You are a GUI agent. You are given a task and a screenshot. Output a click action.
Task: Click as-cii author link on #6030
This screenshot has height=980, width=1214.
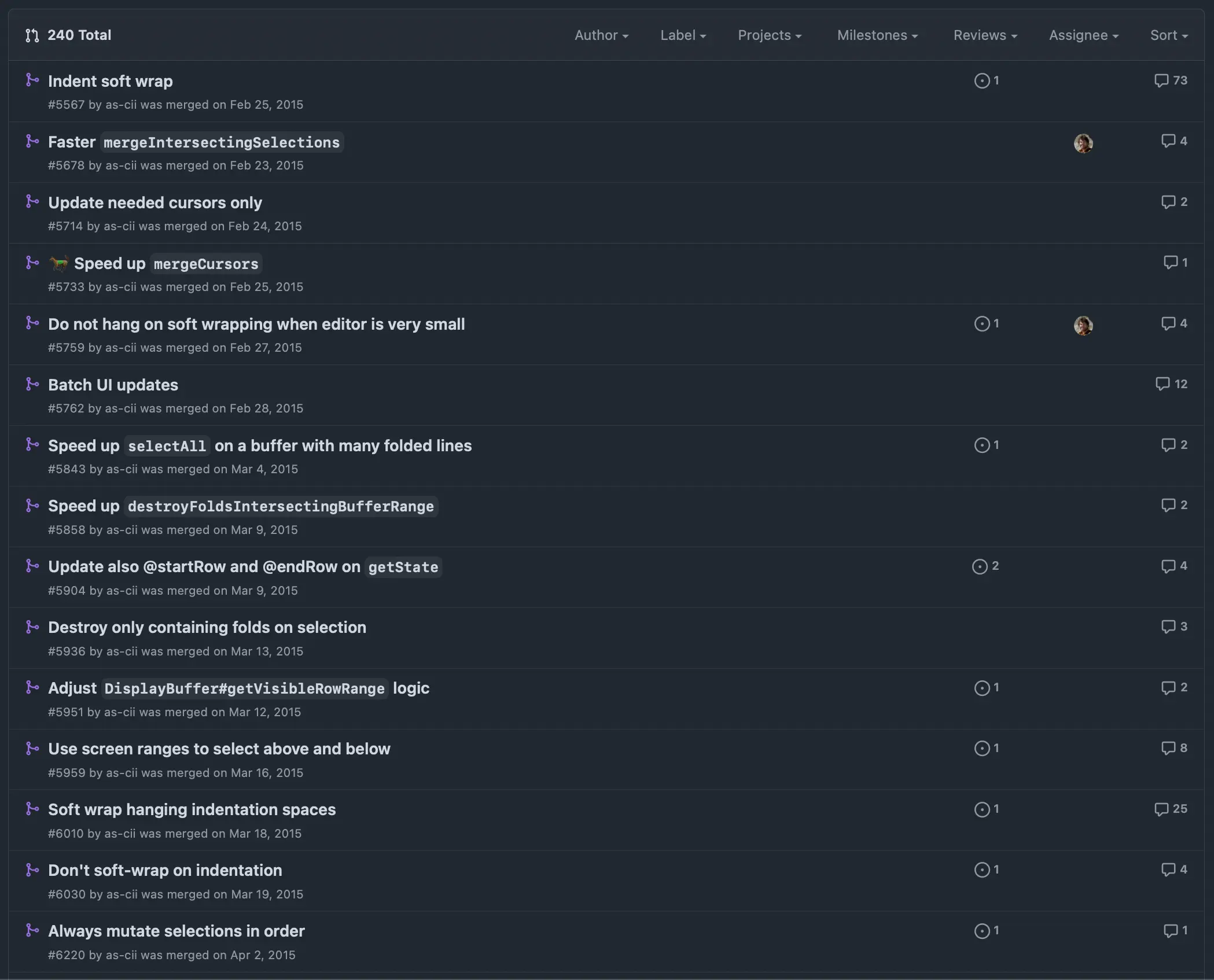[x=122, y=894]
